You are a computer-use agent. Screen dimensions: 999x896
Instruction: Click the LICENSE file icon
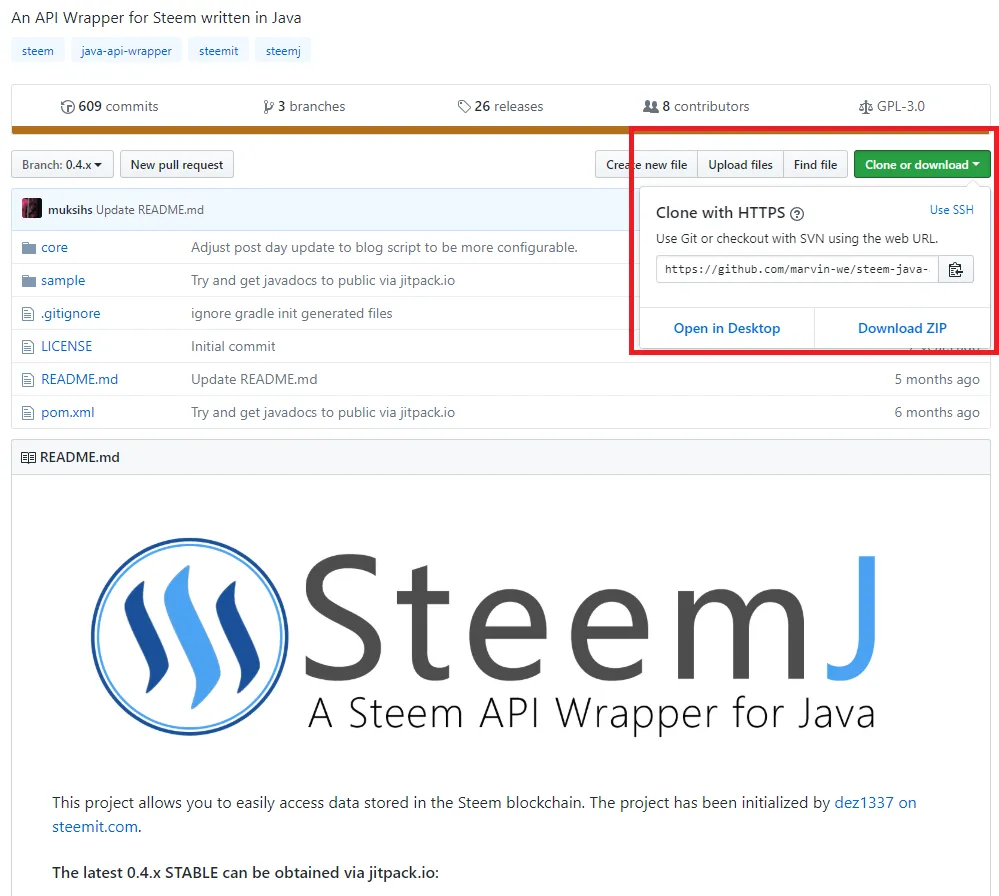28,347
